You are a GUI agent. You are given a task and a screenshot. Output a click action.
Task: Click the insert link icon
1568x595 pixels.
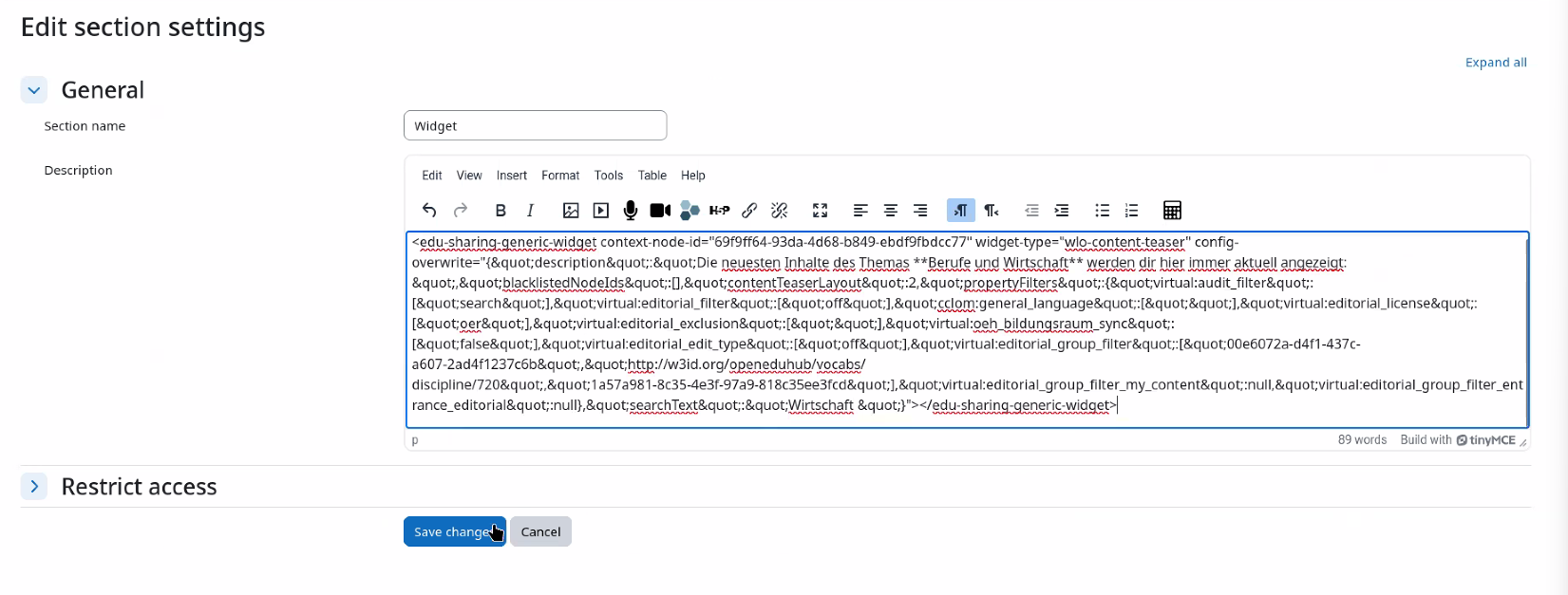tap(749, 211)
